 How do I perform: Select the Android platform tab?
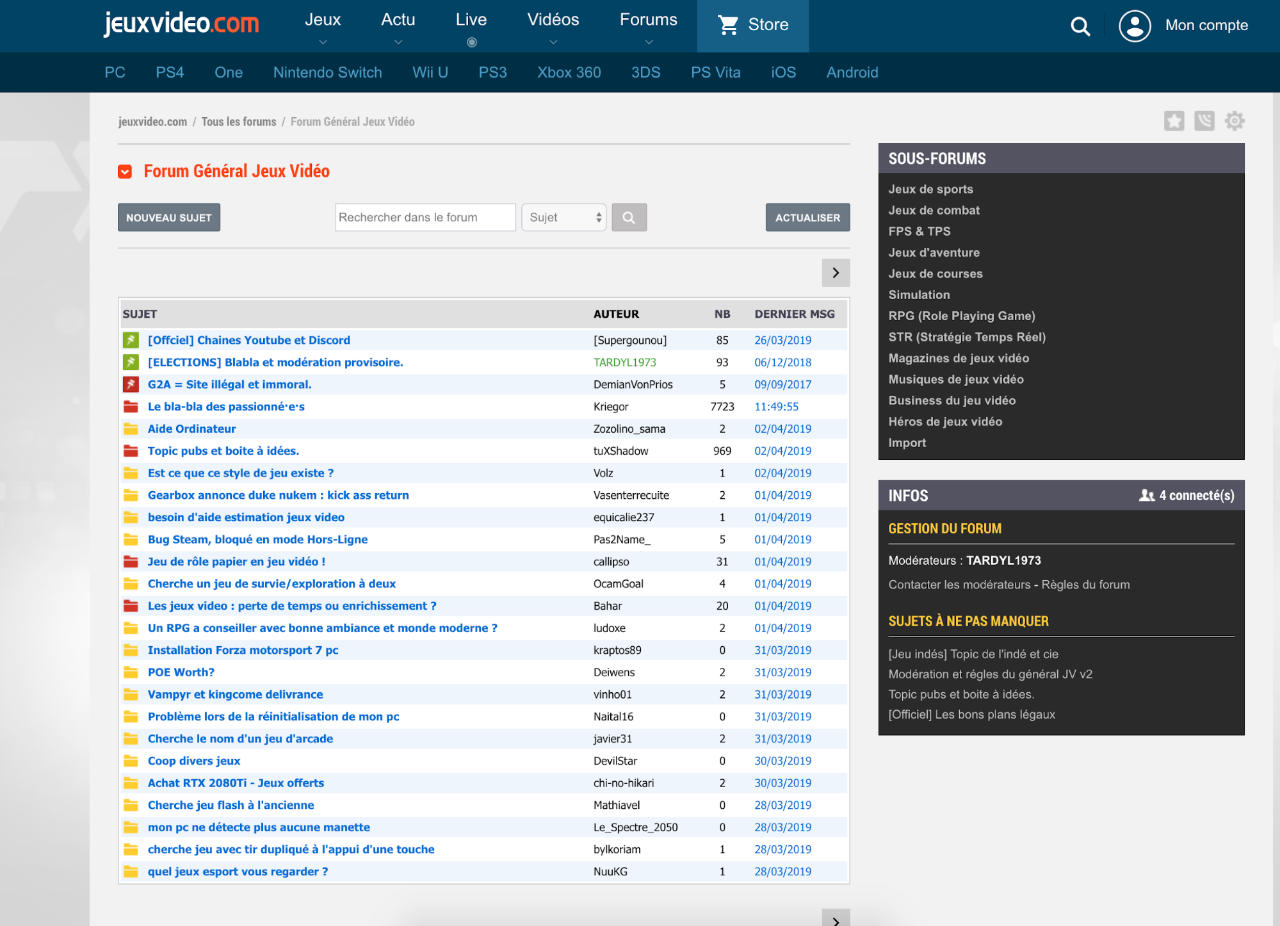pyautogui.click(x=852, y=72)
